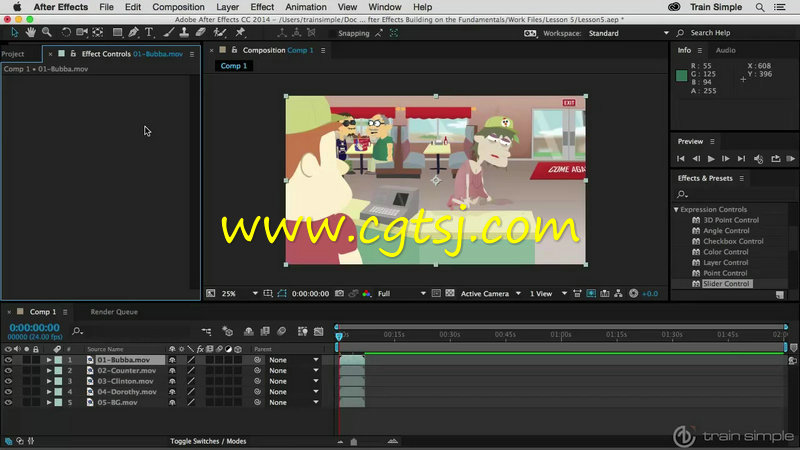Click the show channel color icon
Image resolution: width=800 pixels, height=450 pixels.
[x=366, y=293]
